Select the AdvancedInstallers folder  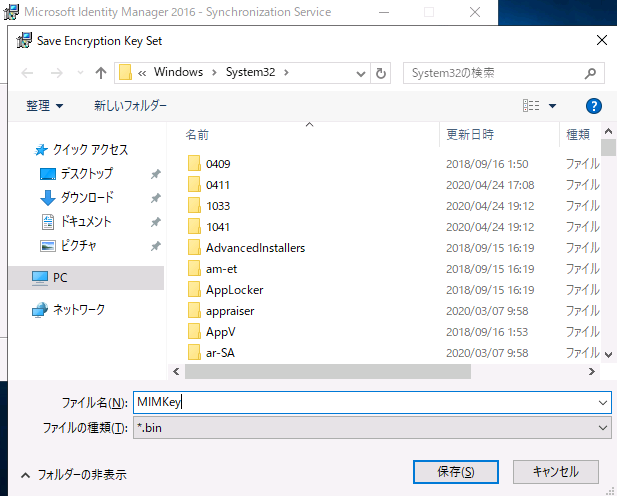tap(255, 248)
